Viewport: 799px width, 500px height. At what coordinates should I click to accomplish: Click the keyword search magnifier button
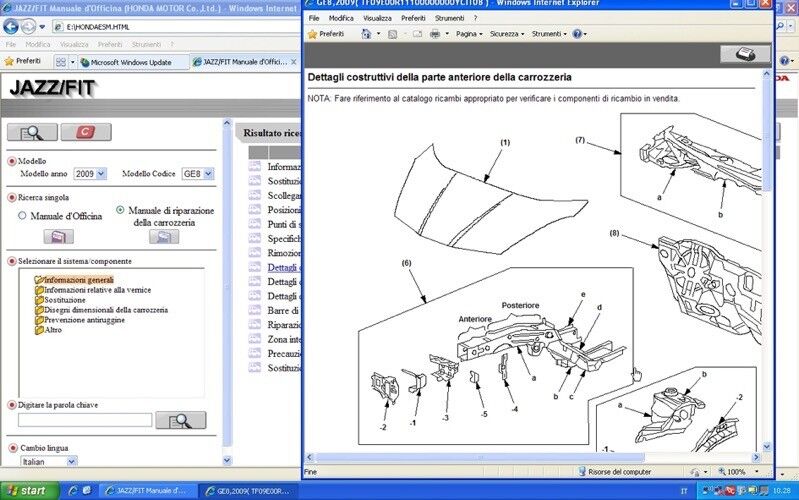tap(180, 420)
